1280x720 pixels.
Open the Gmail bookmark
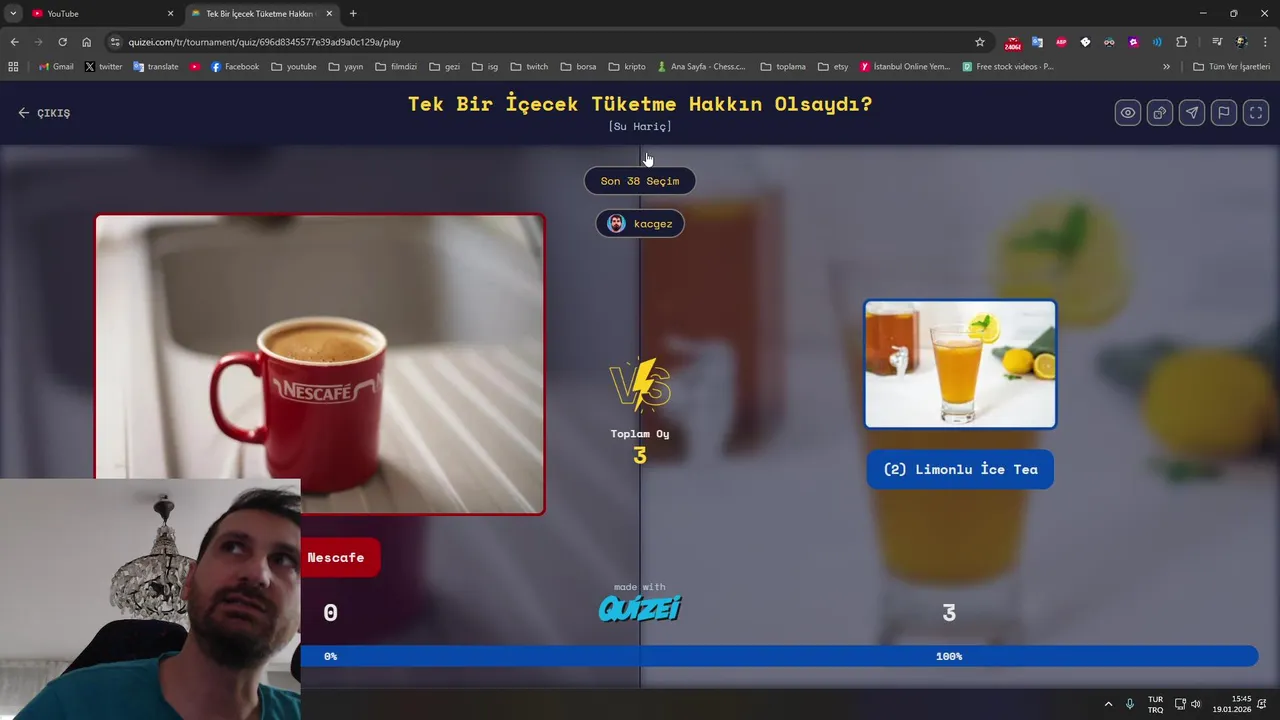[56, 67]
